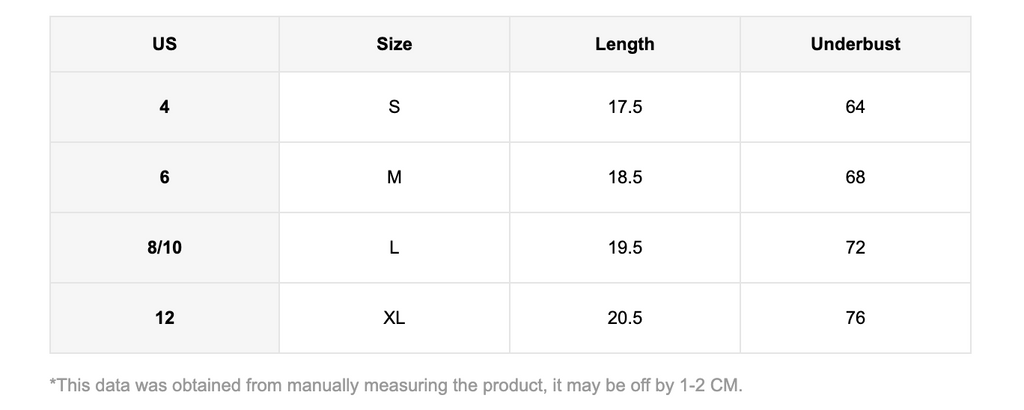Image resolution: width=1024 pixels, height=410 pixels.
Task: Click the Length column header
Action: tap(625, 44)
